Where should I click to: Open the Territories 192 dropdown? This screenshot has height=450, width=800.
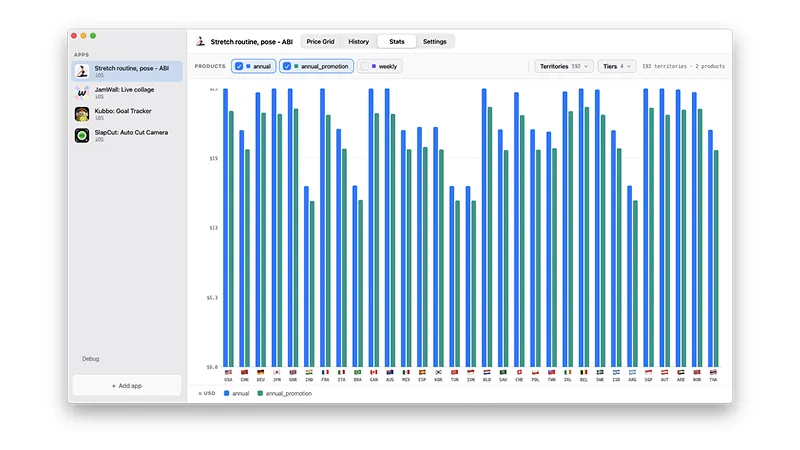coord(564,66)
